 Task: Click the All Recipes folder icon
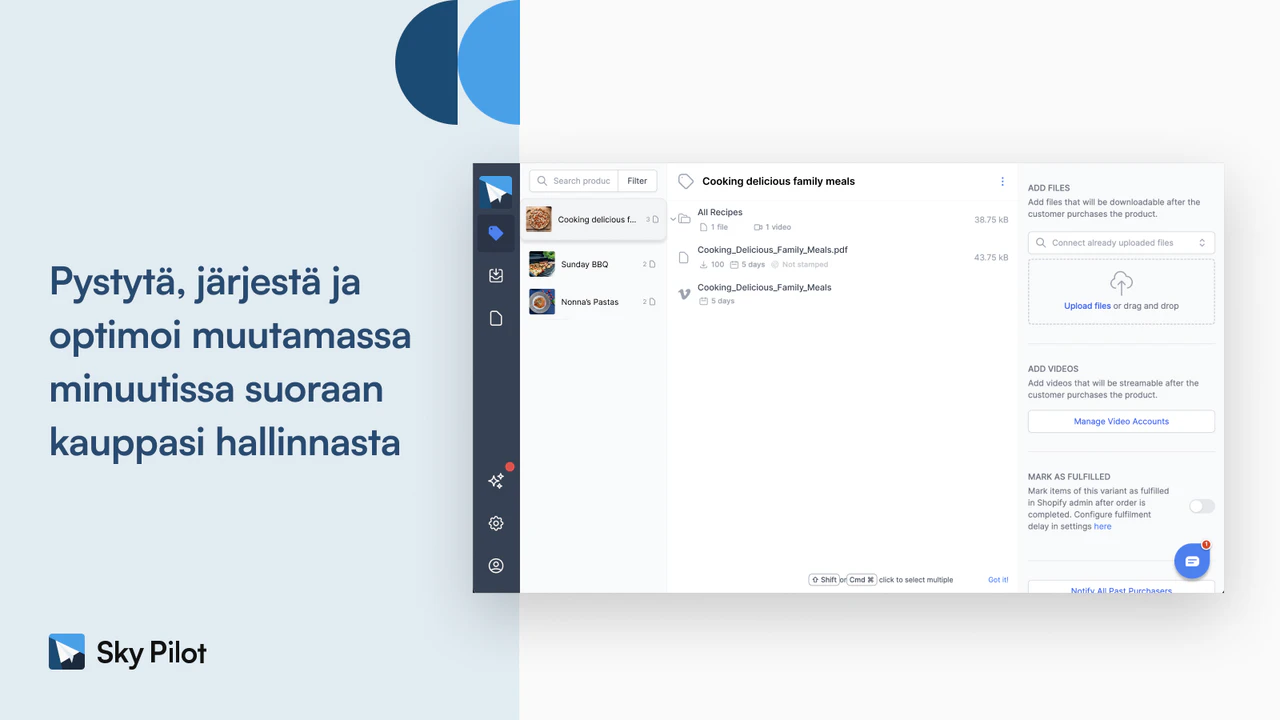tap(685, 219)
